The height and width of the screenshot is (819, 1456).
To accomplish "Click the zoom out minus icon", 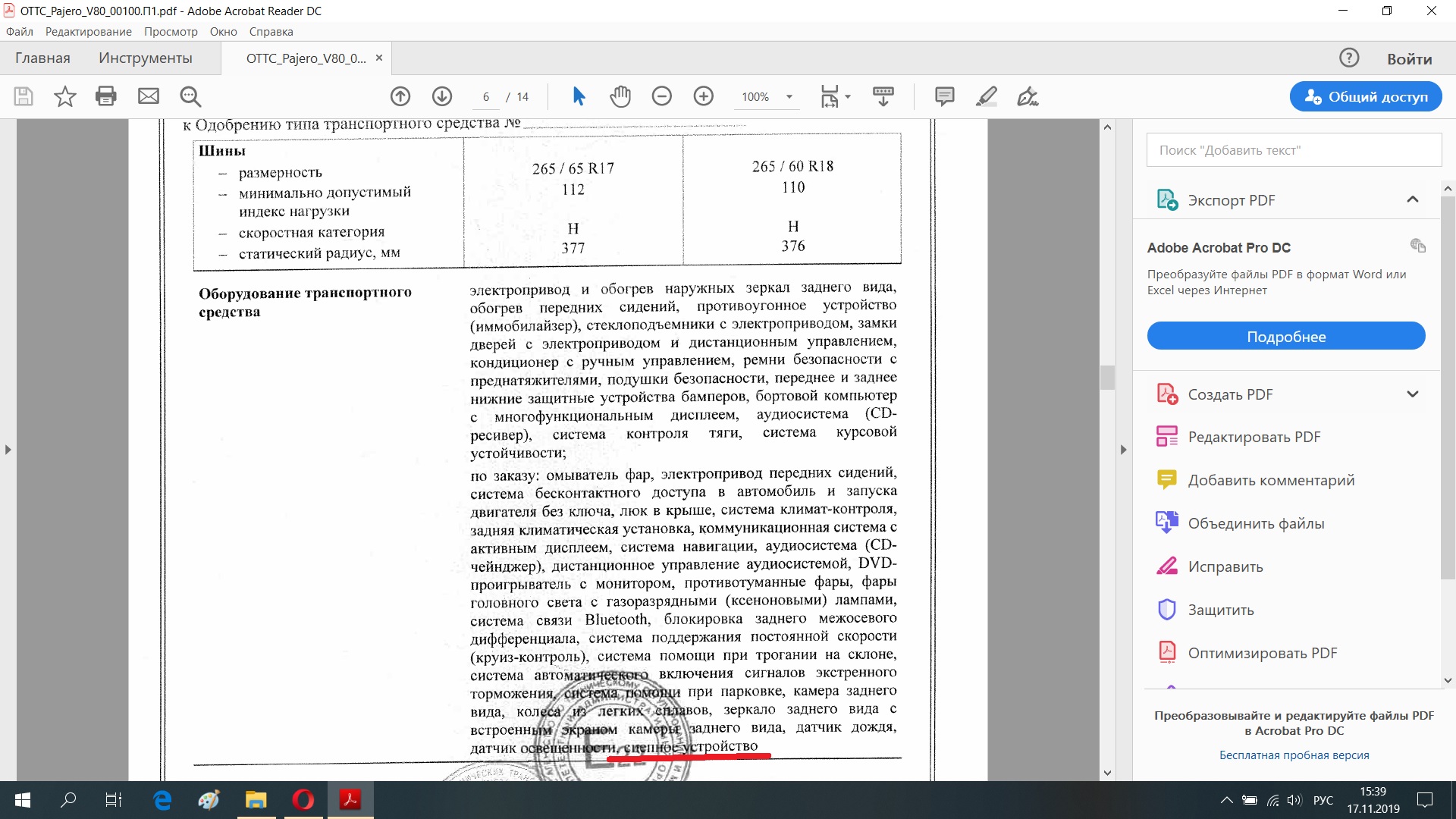I will coord(662,96).
